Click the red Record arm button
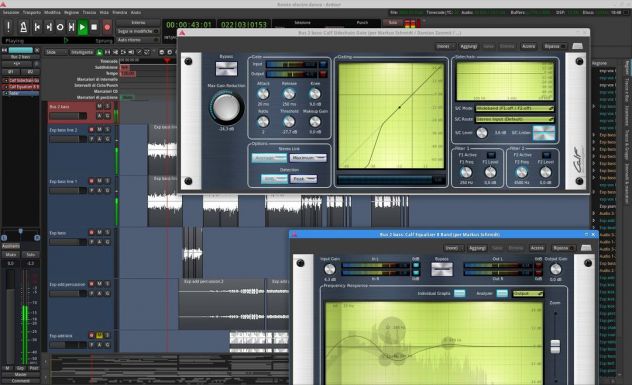This screenshot has width=632, height=385. pyautogui.click(x=107, y=27)
